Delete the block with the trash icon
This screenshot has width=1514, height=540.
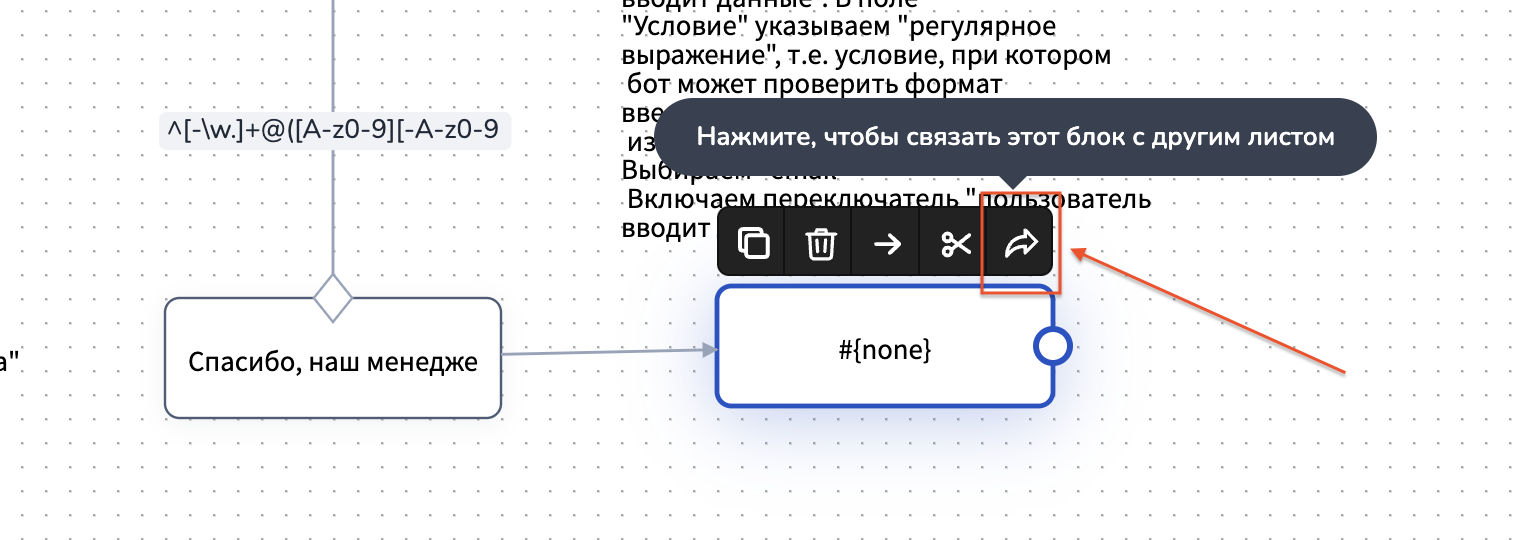pos(820,243)
